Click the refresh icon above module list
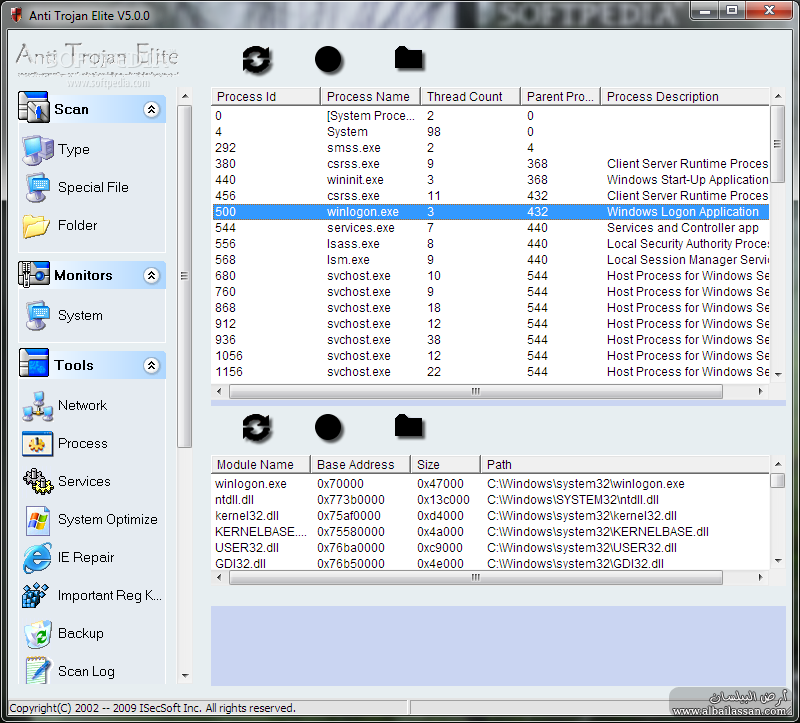 (257, 427)
